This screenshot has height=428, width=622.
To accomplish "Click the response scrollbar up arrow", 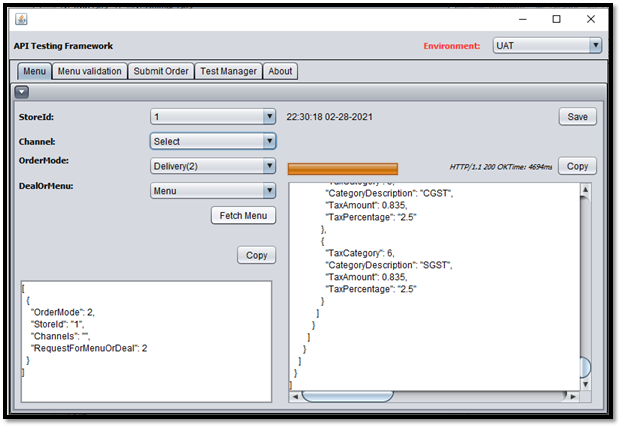I will [x=586, y=190].
